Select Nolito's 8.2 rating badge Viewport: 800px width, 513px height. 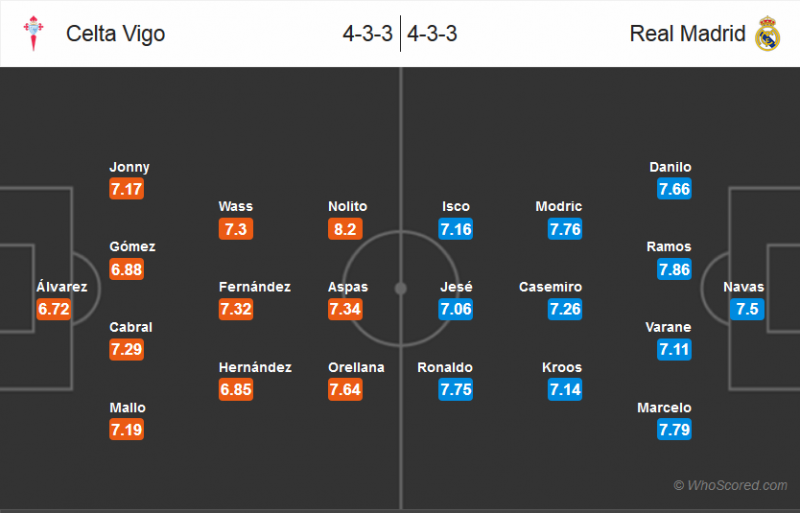(347, 229)
